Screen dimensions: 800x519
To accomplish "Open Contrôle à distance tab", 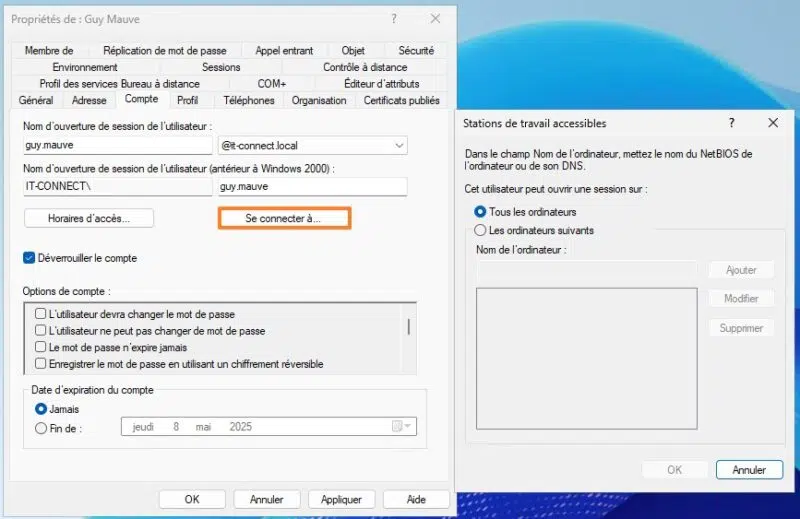I will point(365,67).
